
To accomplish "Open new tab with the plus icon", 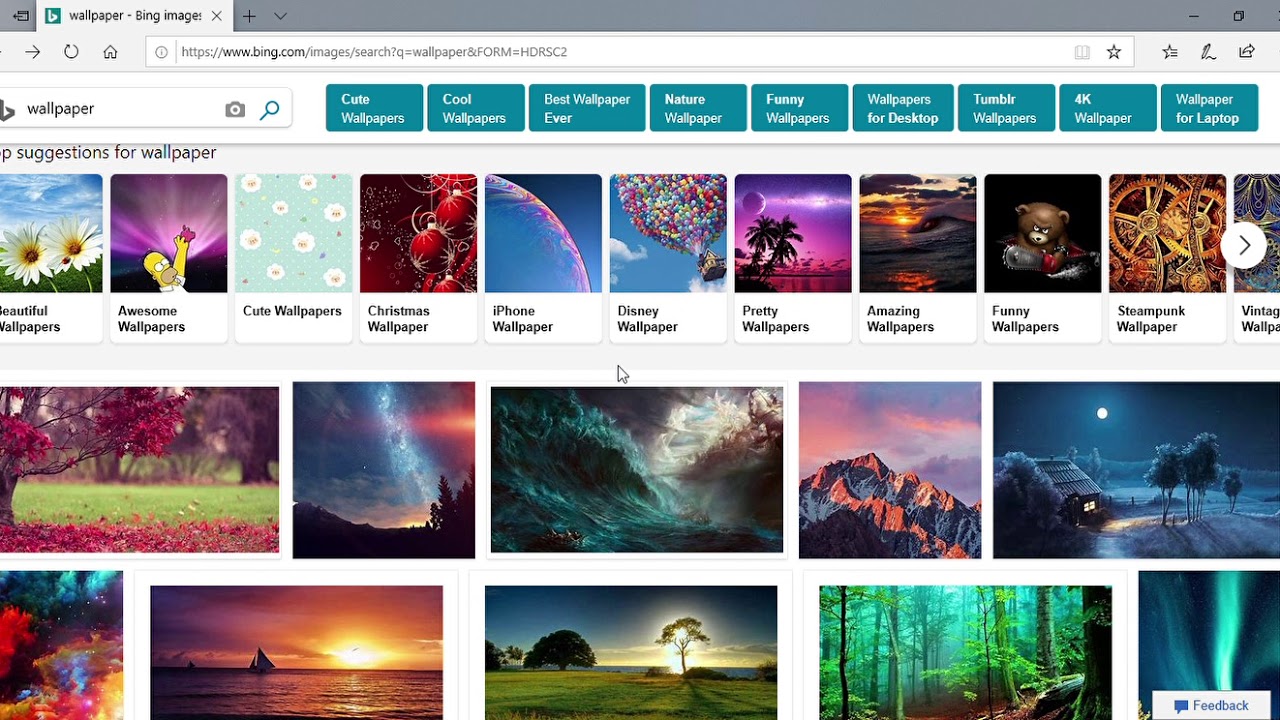I will coord(249,16).
